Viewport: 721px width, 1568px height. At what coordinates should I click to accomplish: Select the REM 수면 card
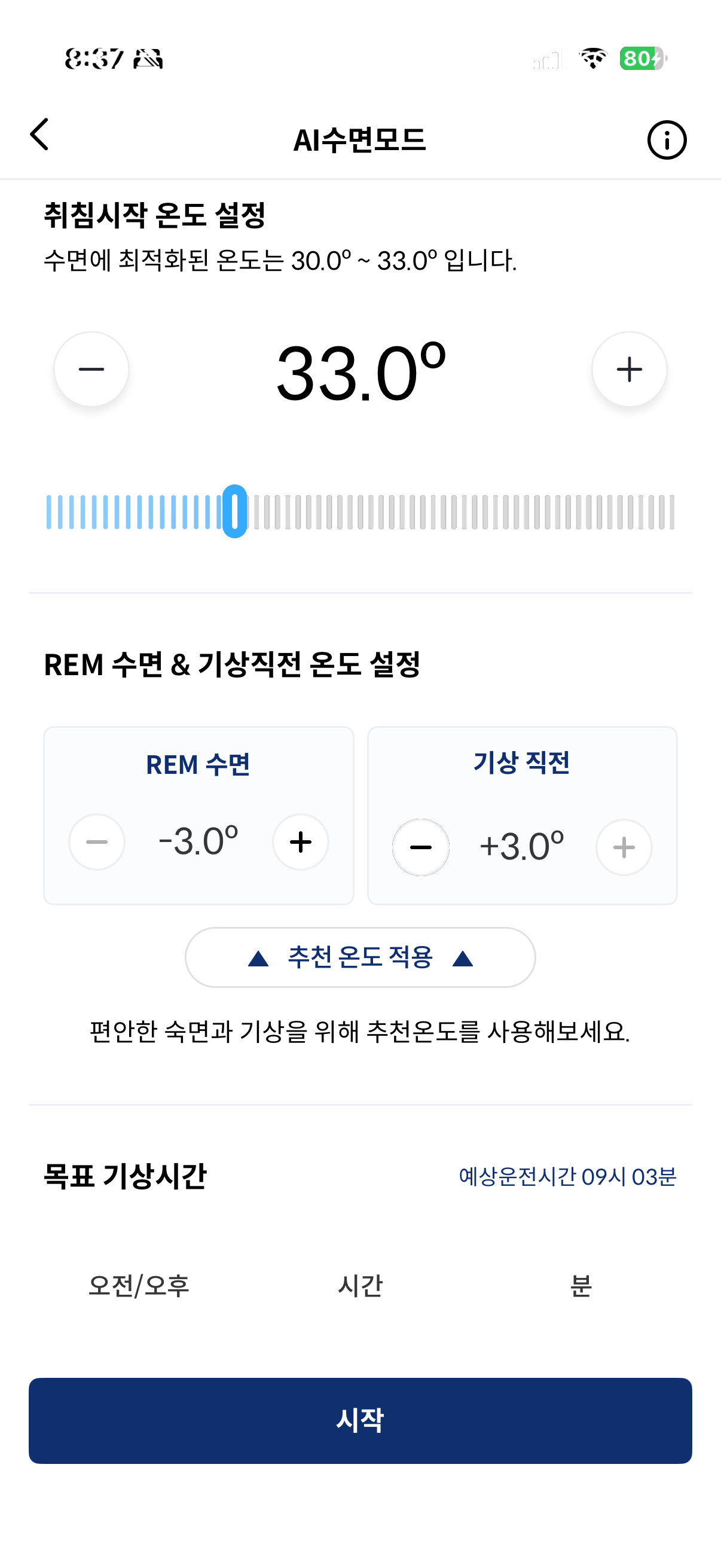pos(199,816)
